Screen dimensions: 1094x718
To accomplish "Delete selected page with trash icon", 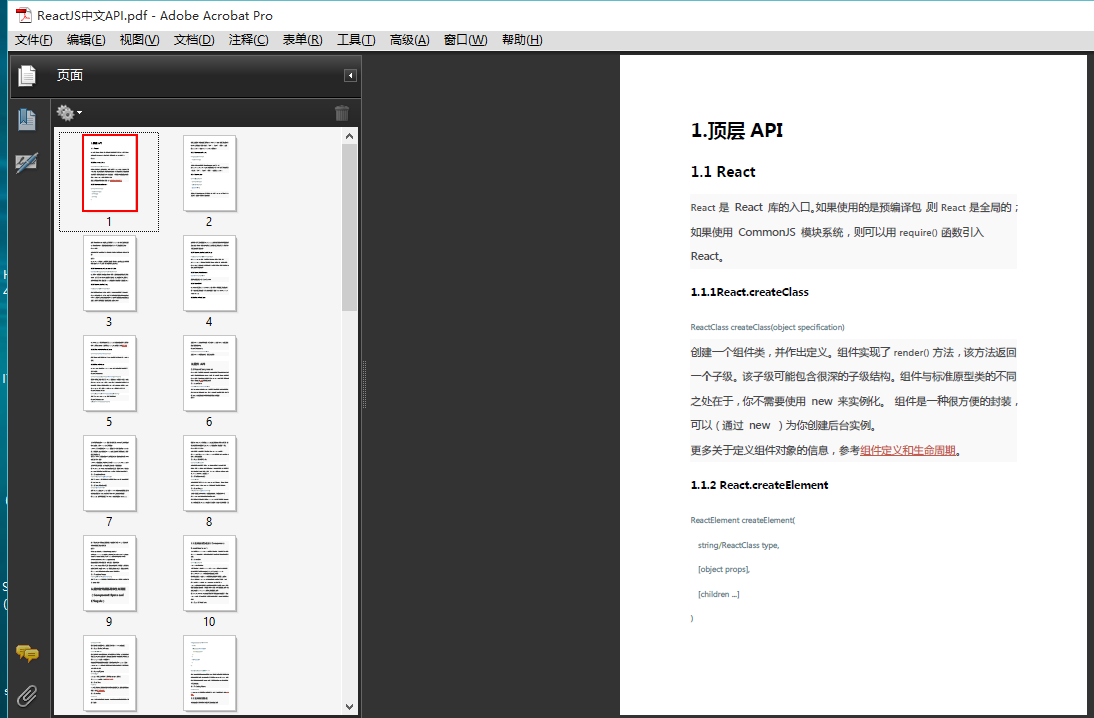I will tap(342, 113).
